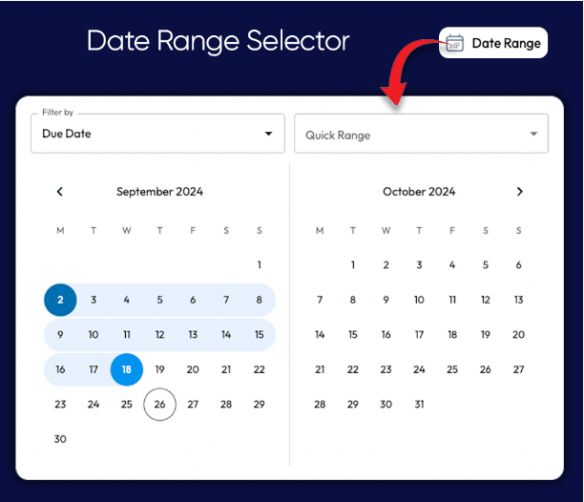Click the October 2024 month heading
The image size is (584, 502).
419,192
